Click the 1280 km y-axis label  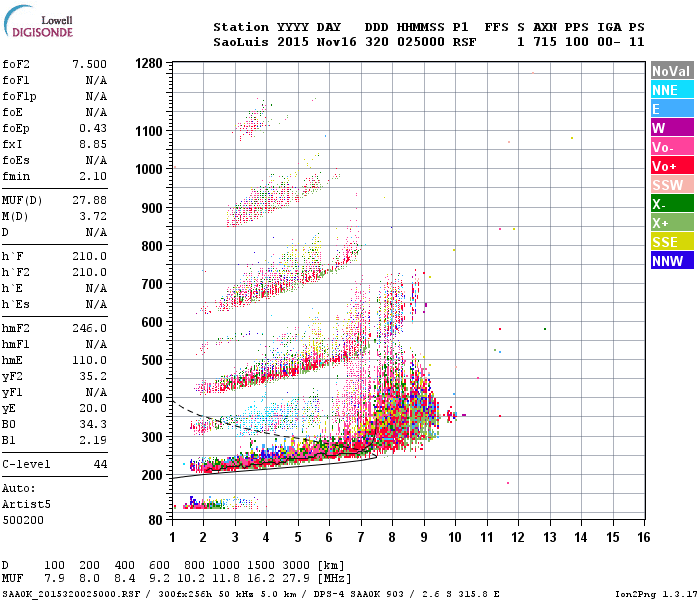pyautogui.click(x=149, y=63)
